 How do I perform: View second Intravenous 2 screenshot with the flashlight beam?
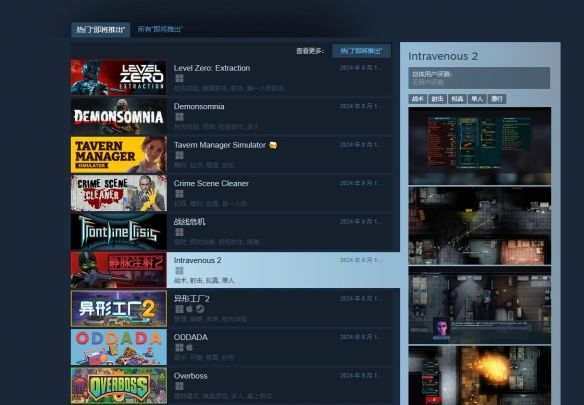[479, 226]
